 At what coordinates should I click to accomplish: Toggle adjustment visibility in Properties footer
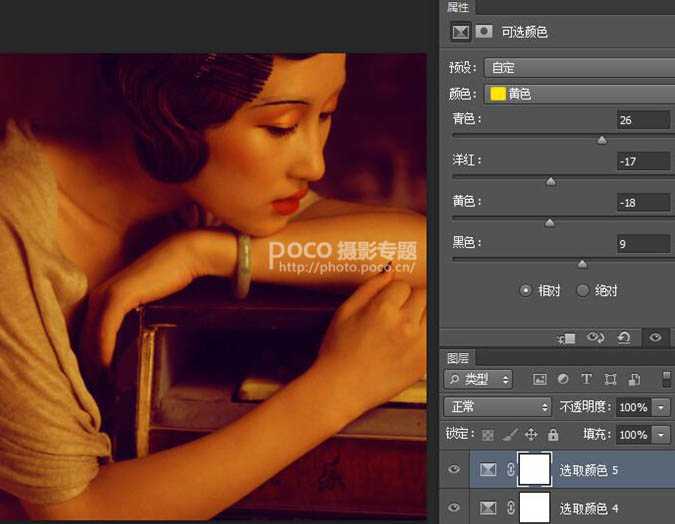655,338
